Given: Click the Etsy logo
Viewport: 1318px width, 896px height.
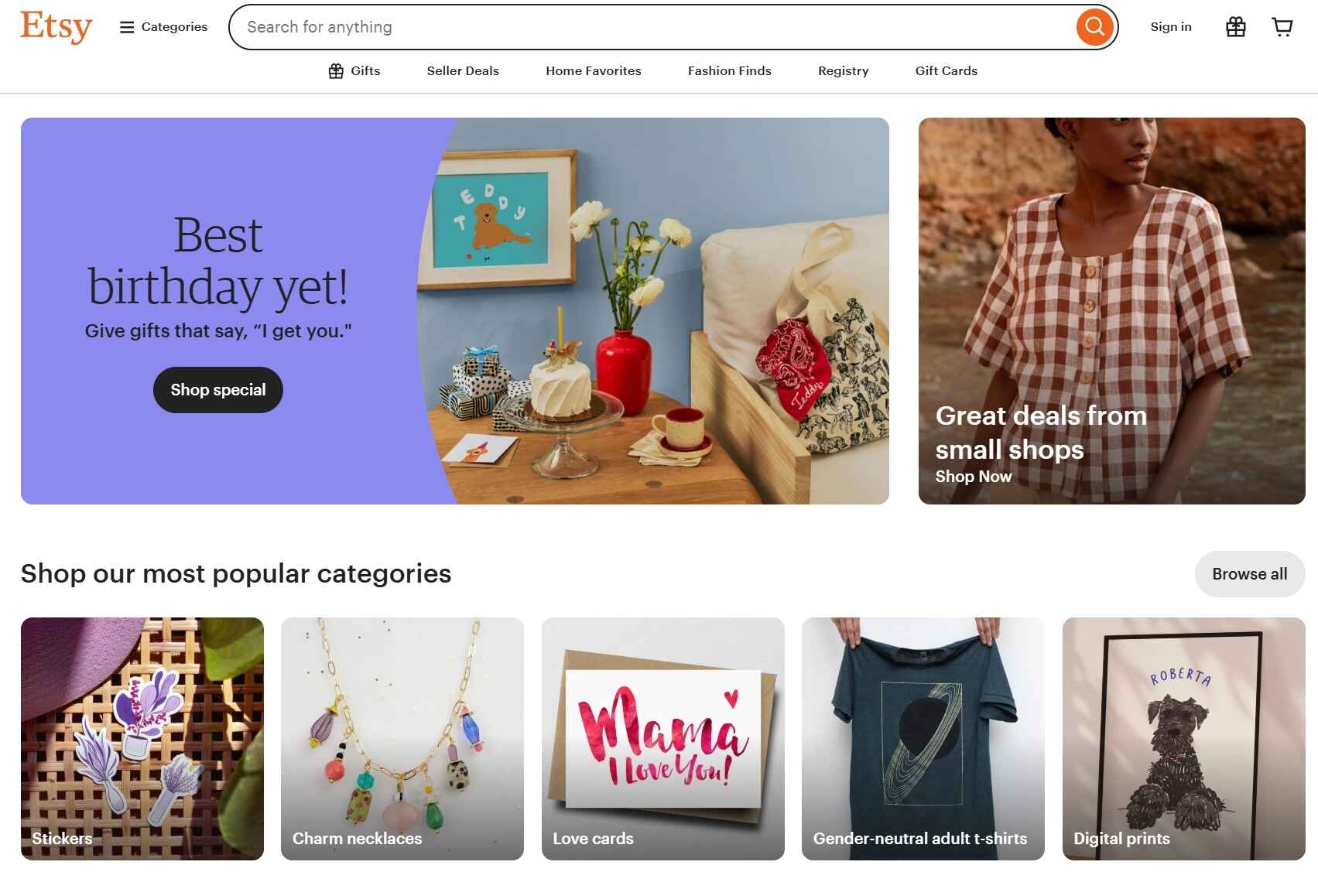Looking at the screenshot, I should click(55, 26).
